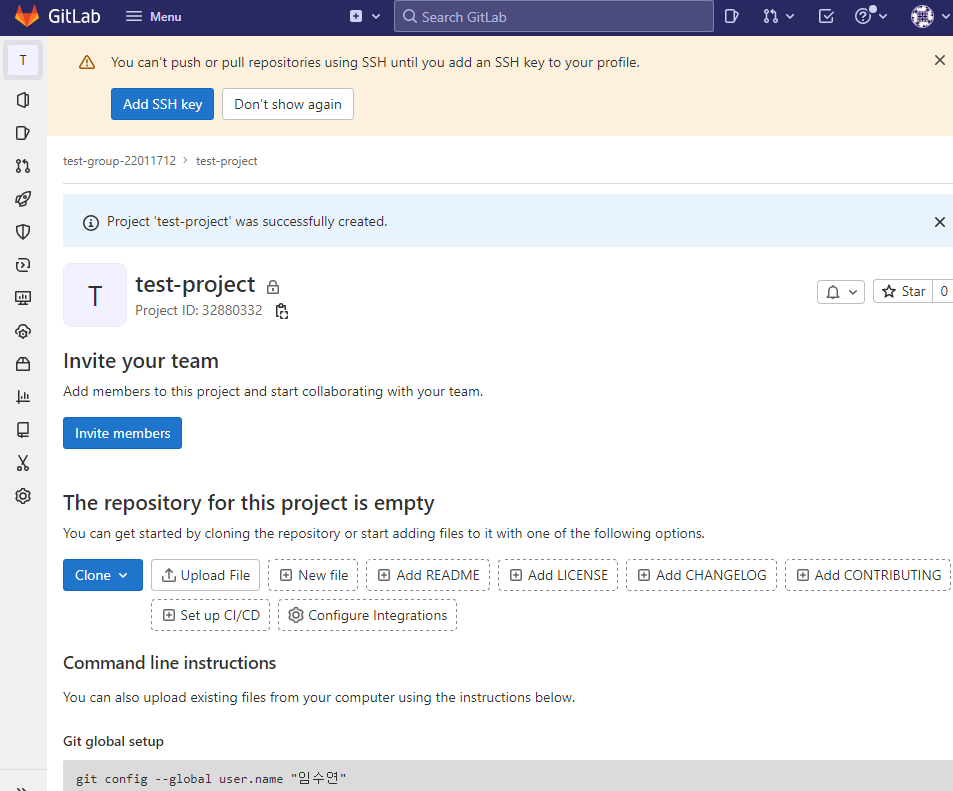Open the Clone dropdown

103,575
